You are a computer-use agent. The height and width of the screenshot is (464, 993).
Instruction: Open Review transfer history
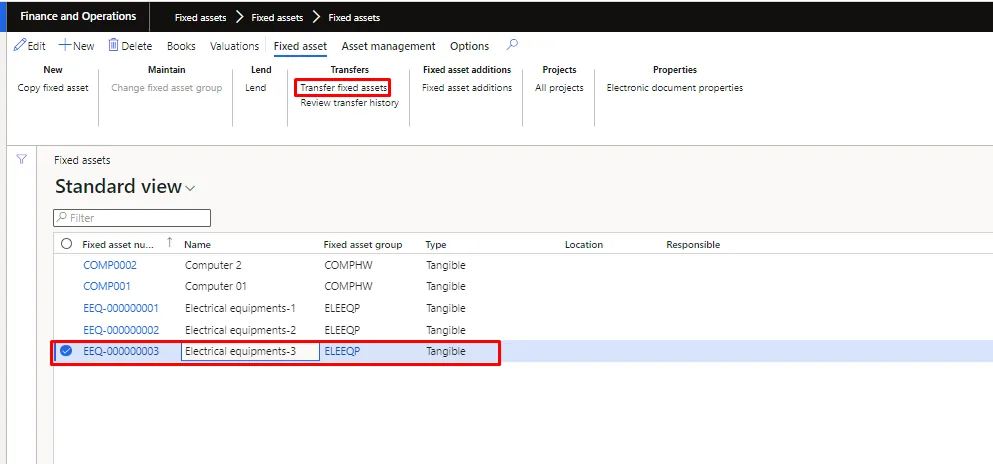350,103
